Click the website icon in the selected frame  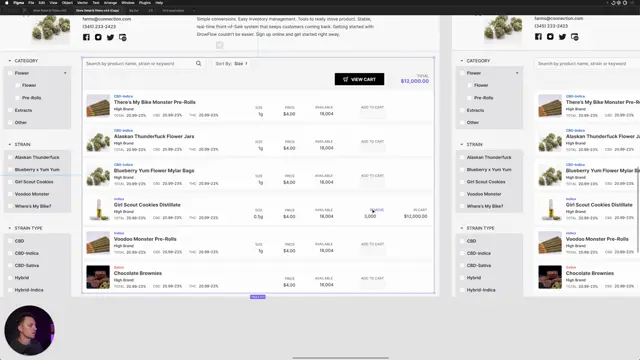122,37
